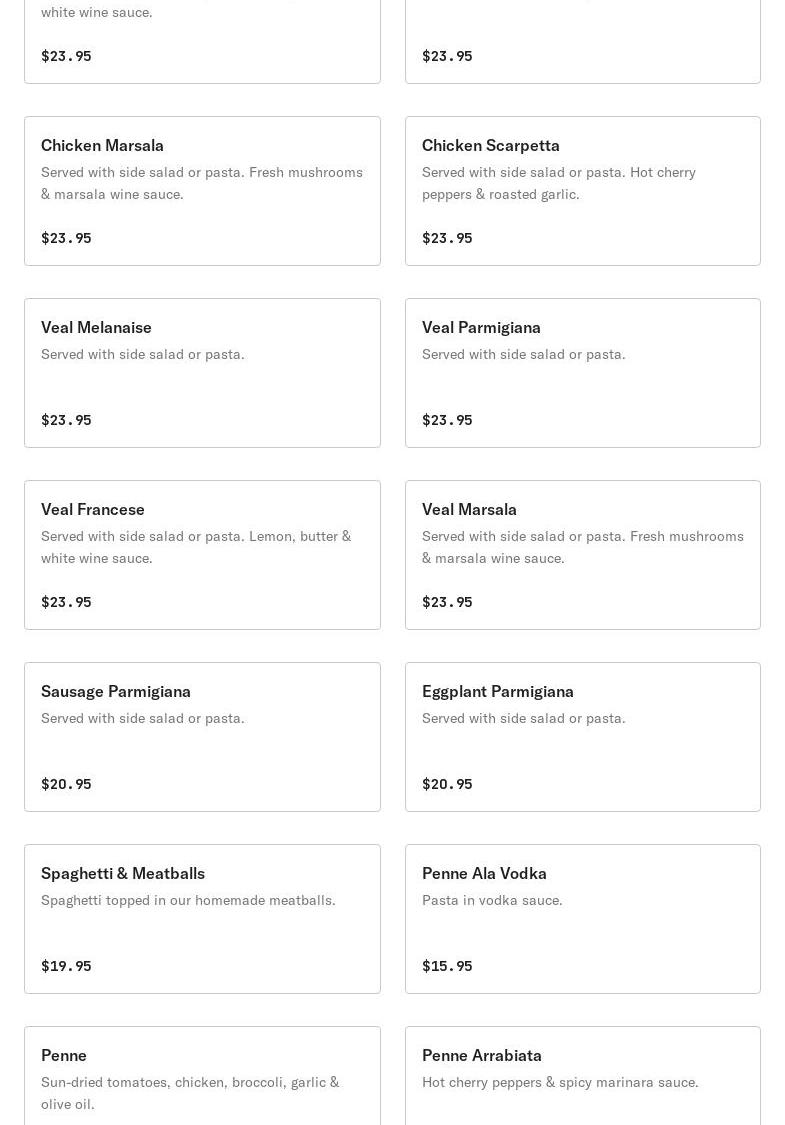Open the Veal Francese menu card

point(202,555)
